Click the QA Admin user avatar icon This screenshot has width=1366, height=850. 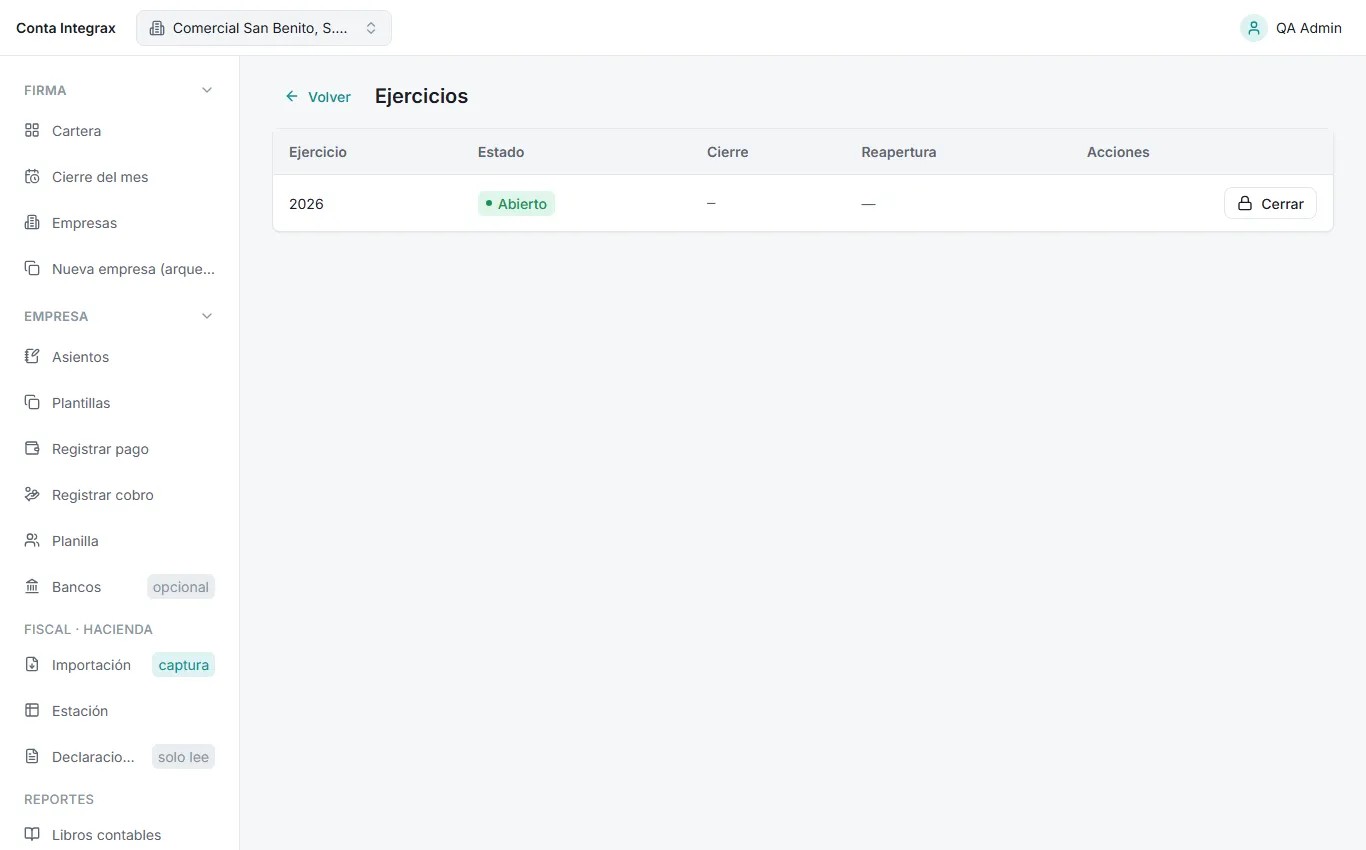click(x=1254, y=28)
